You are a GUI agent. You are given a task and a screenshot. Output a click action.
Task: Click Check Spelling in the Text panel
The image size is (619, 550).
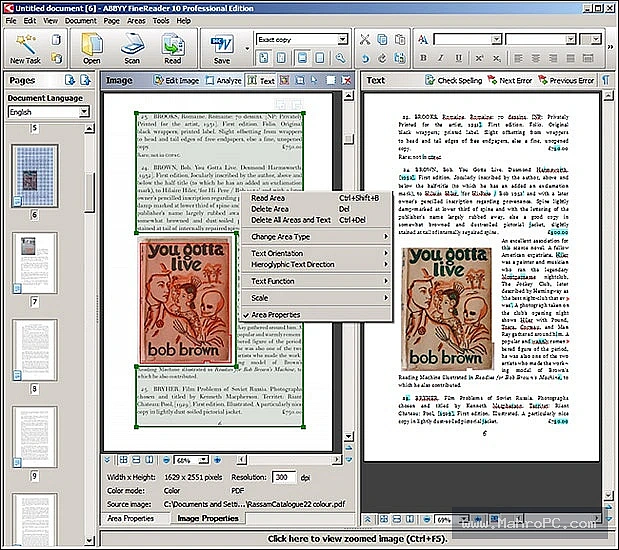(454, 81)
